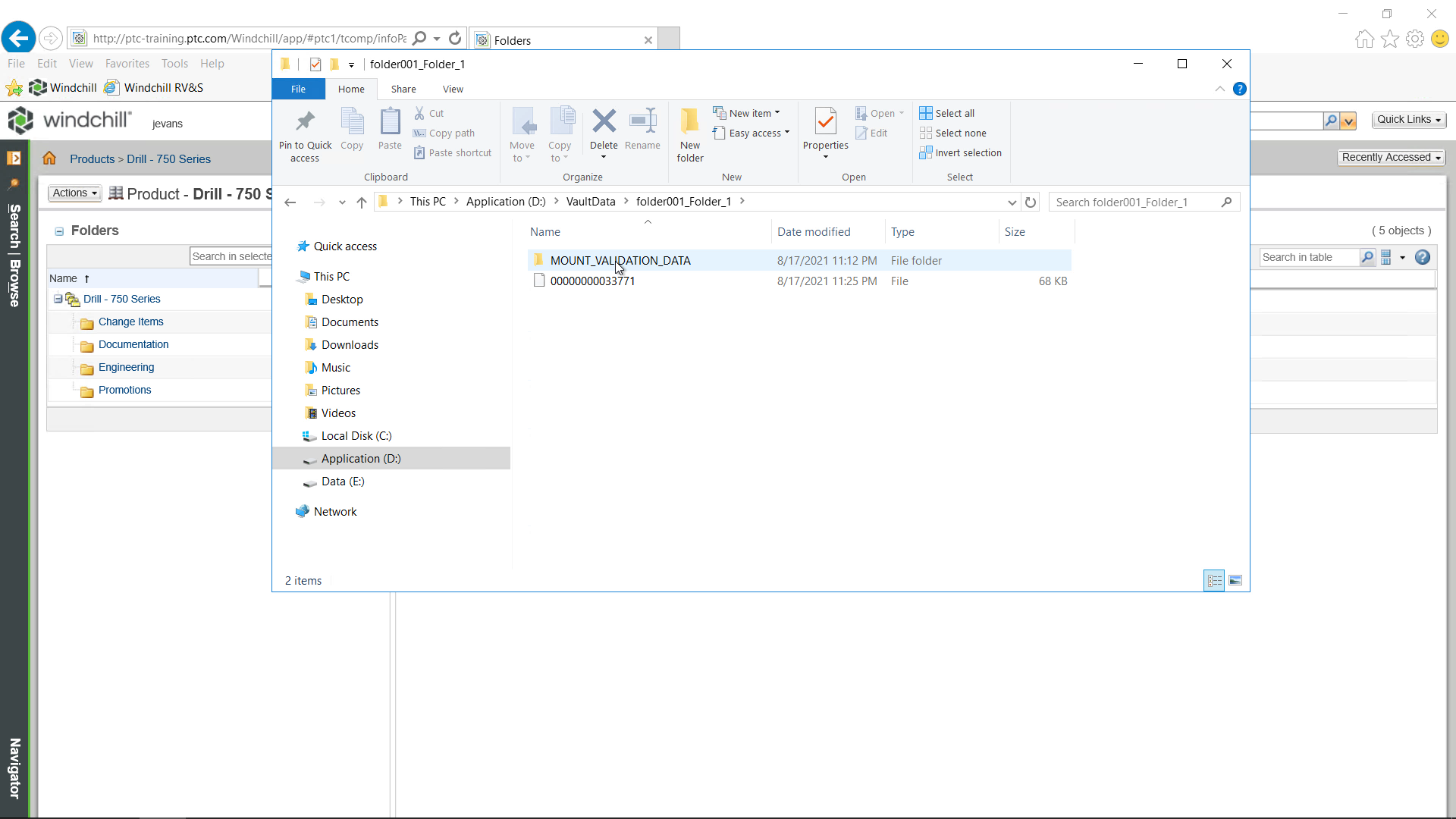Click the Rename ribbon icon
This screenshot has width=1456, height=819.
click(x=642, y=121)
